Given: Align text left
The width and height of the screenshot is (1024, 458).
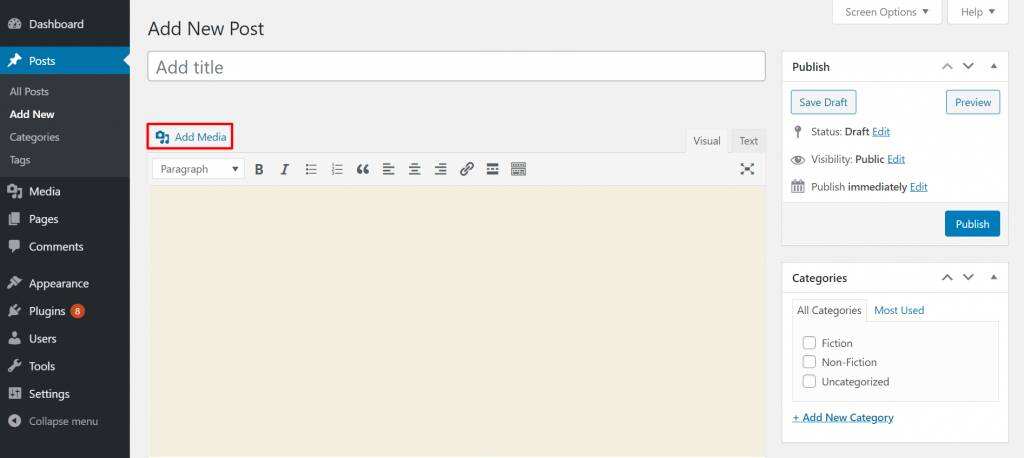Looking at the screenshot, I should coord(389,169).
